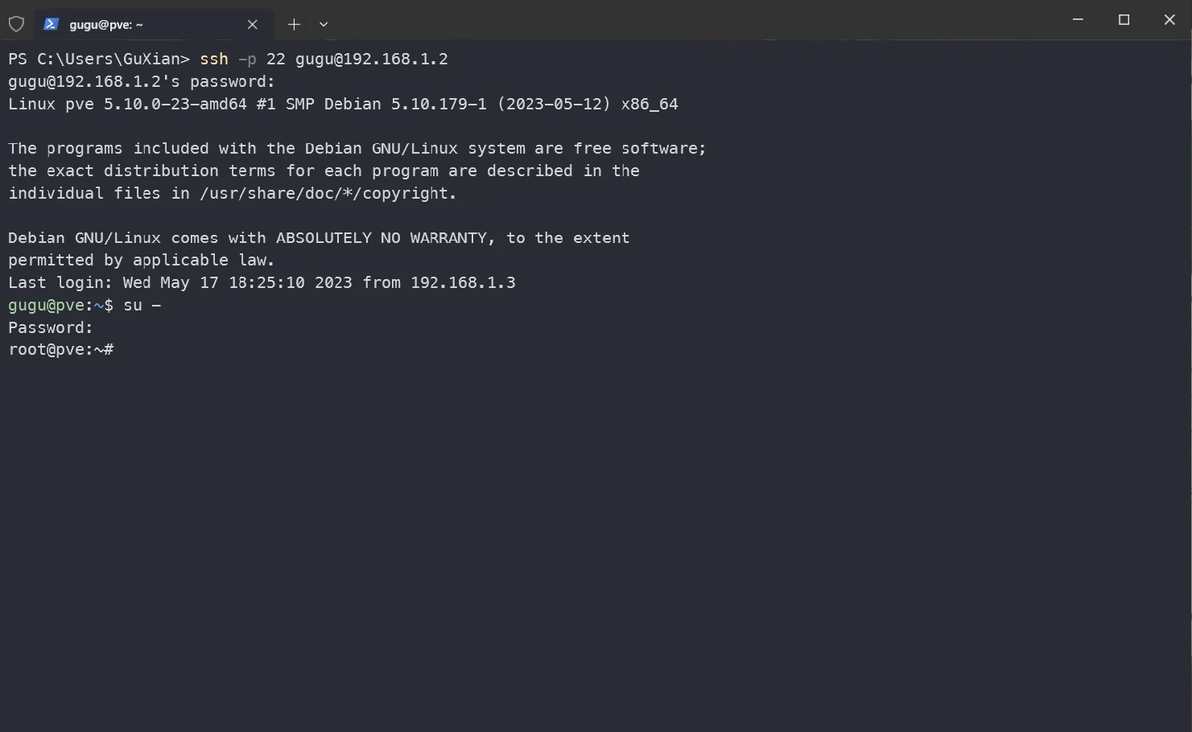Click the PowerShell icon on the tab
Viewport: 1192px width, 732px height.
[51, 24]
